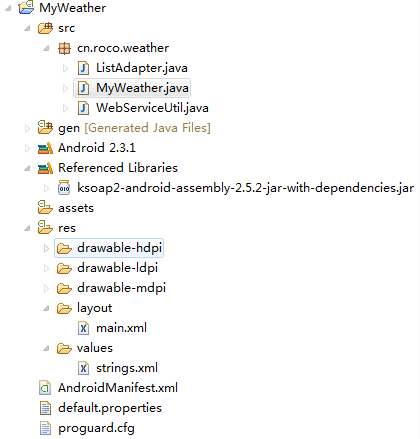The height and width of the screenshot is (439, 420).
Task: Expand the drawable-hdpi folder
Action: [x=46, y=248]
